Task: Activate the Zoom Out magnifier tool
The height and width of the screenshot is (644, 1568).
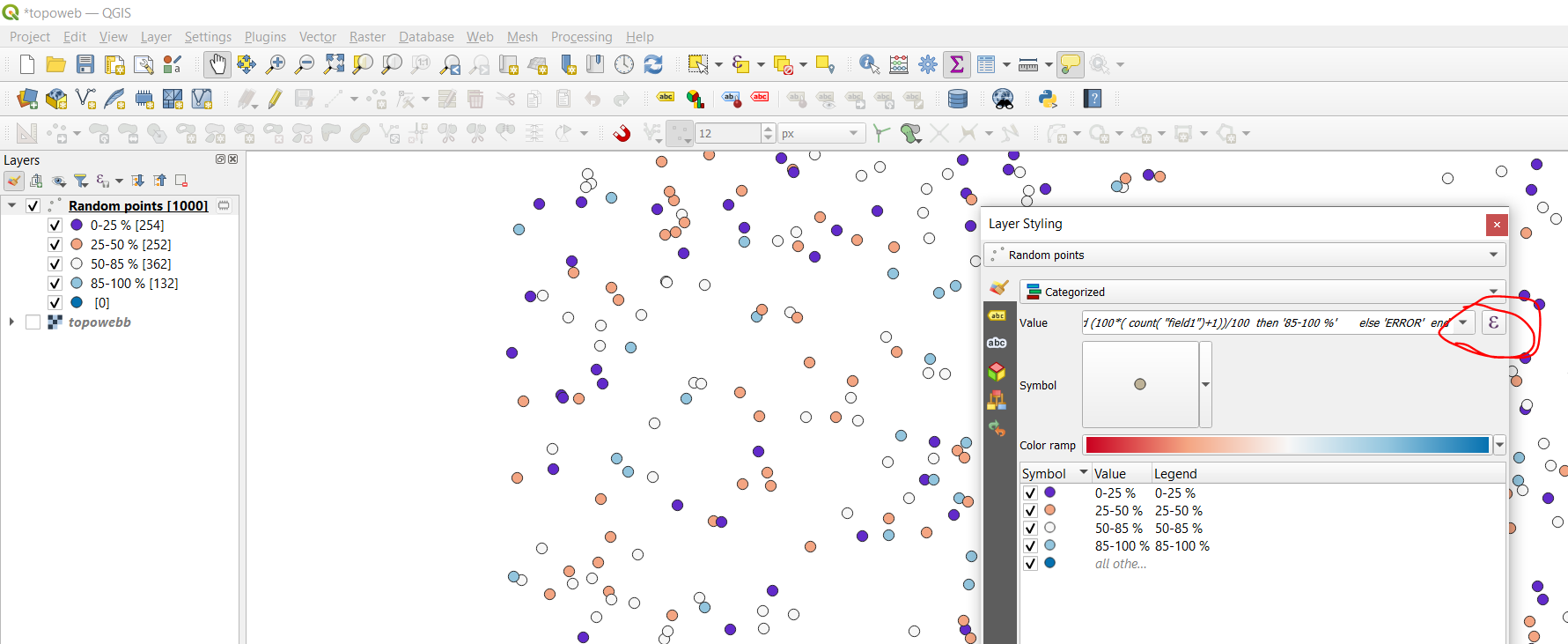Action: [305, 64]
